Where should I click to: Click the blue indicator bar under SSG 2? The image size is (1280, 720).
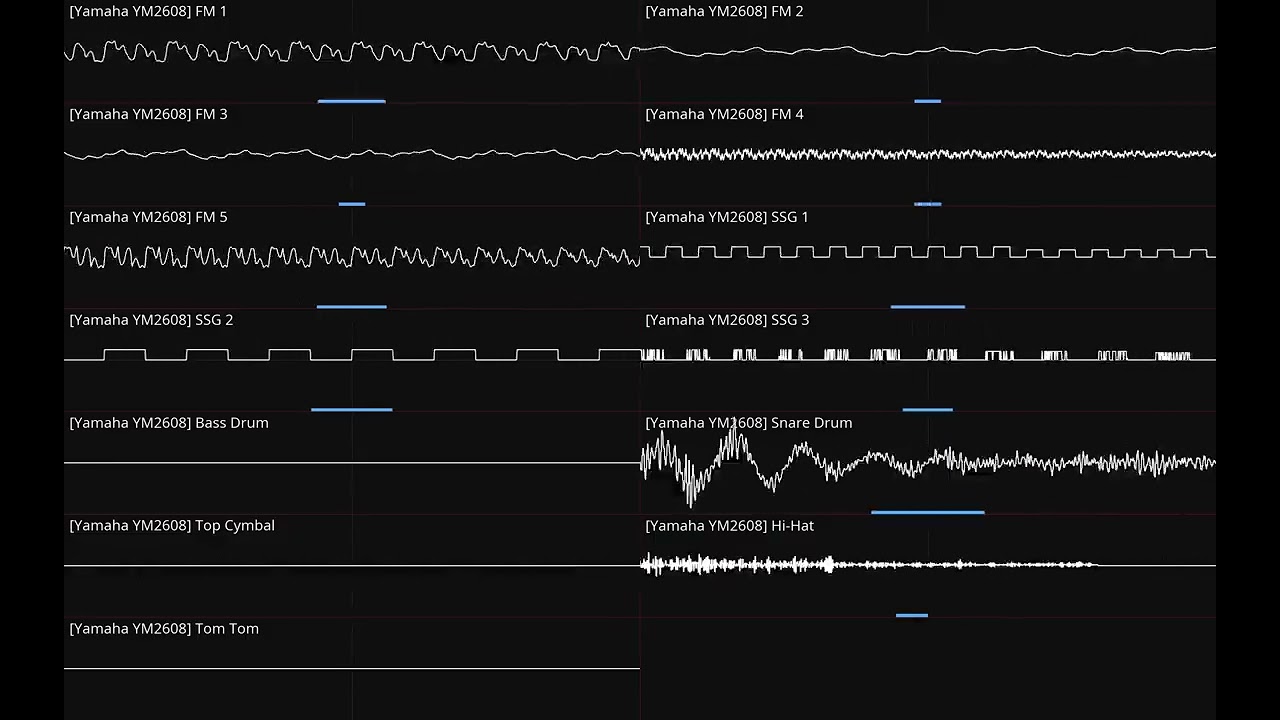pos(352,410)
